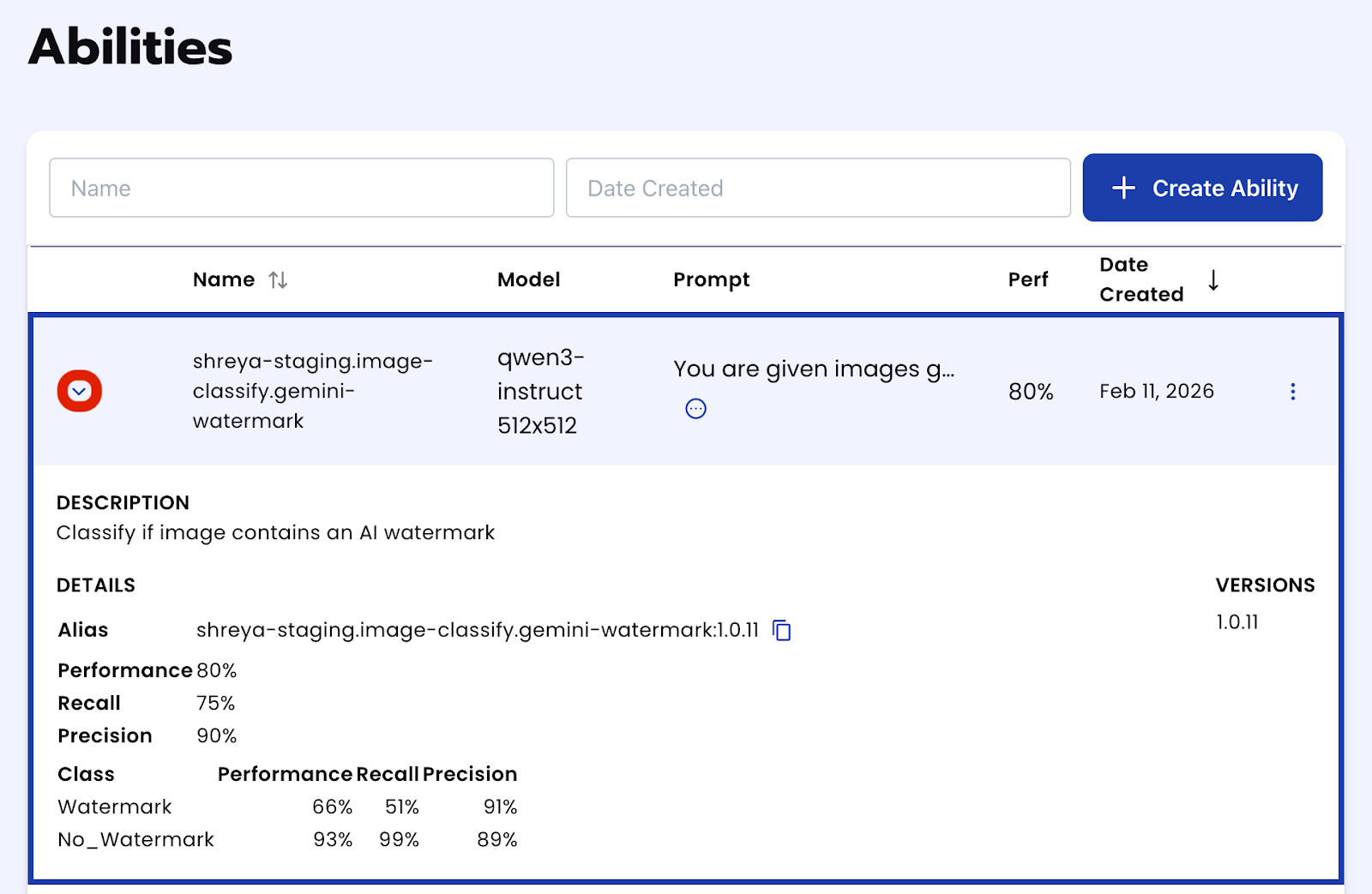This screenshot has height=894, width=1372.
Task: Collapse the expanded gemini-watermark ability row
Action: (x=80, y=392)
